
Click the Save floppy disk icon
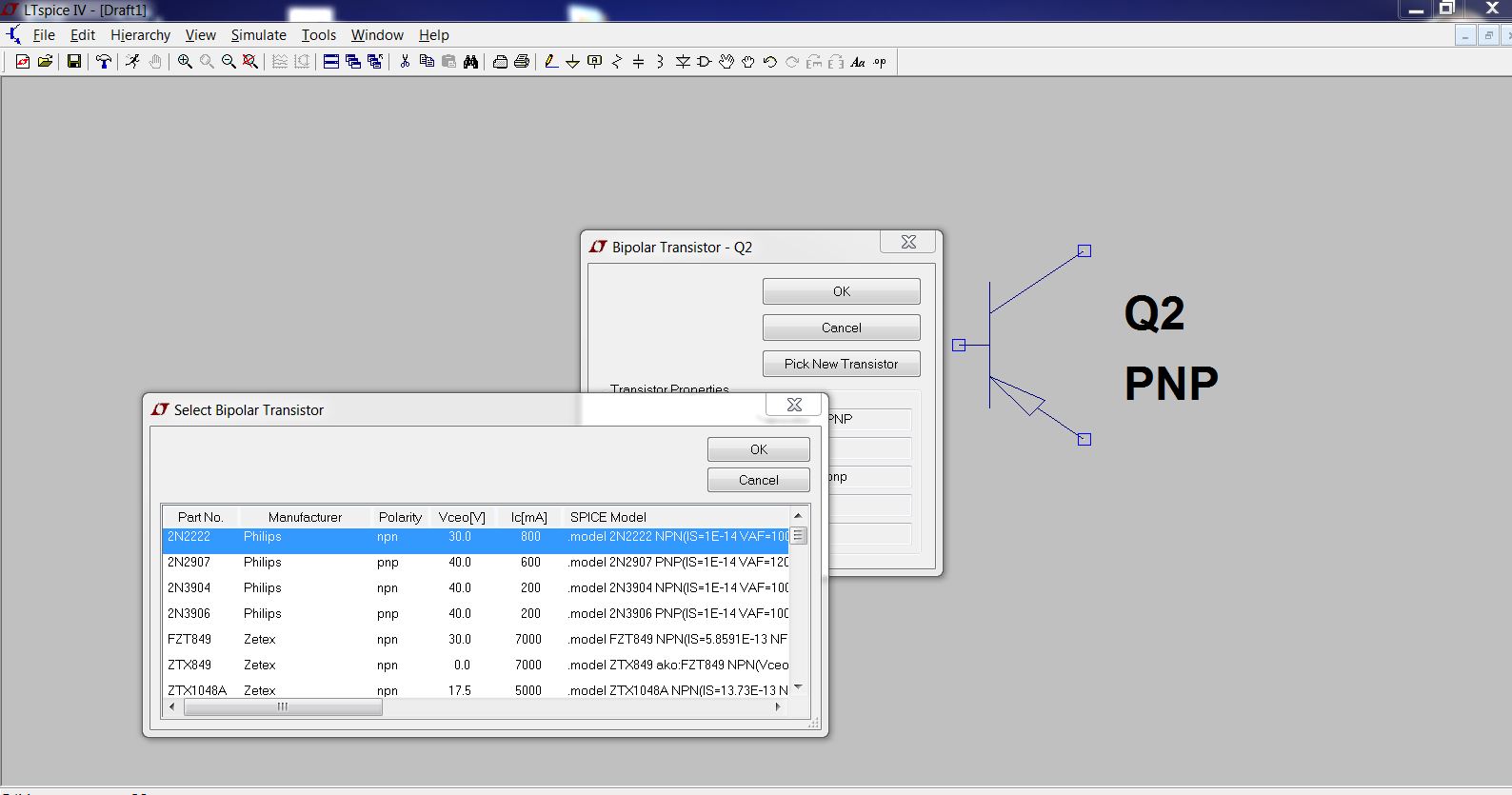(73, 62)
